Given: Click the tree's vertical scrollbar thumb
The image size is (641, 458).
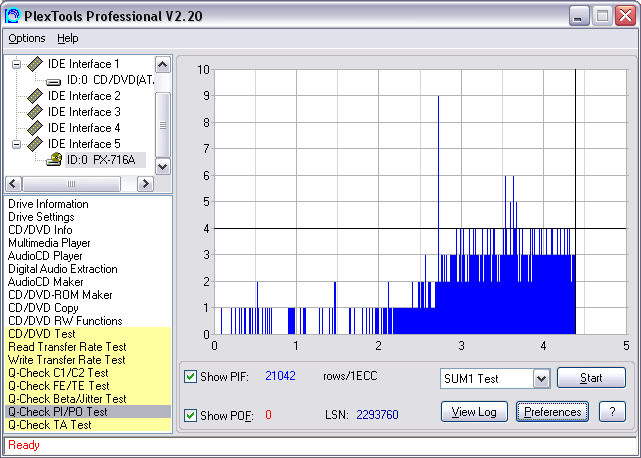Looking at the screenshot, I should 163,125.
